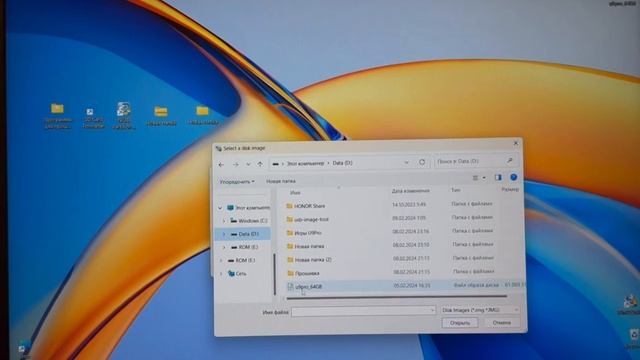Select Этот компьютер in the navigation tree
This screenshot has height=360, width=640.
pyautogui.click(x=249, y=208)
